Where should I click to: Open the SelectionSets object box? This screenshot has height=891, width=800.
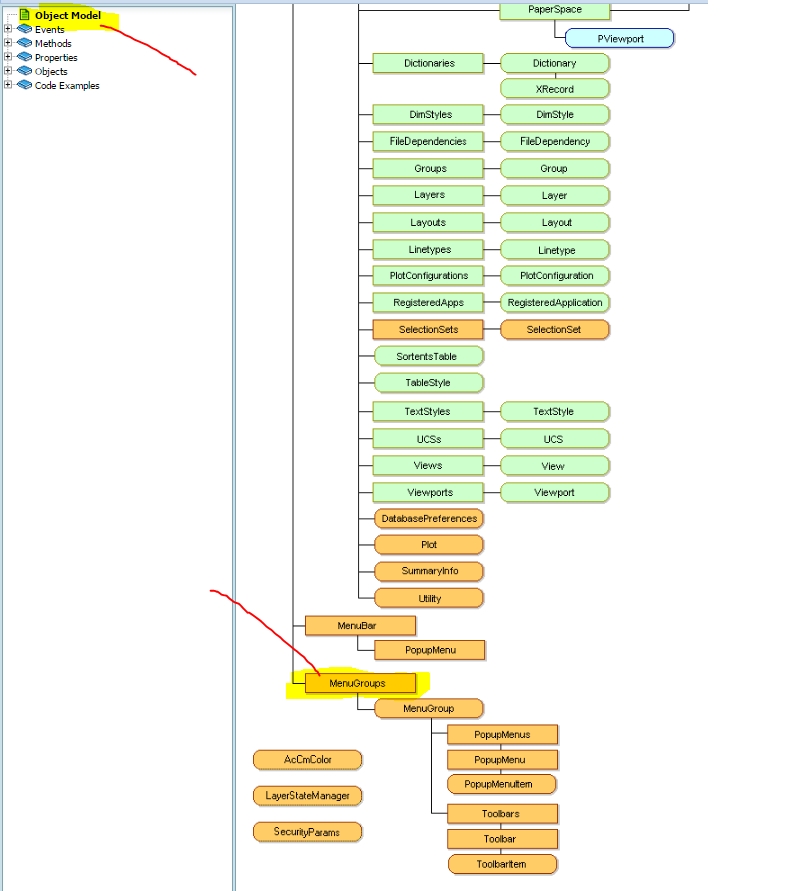click(428, 330)
